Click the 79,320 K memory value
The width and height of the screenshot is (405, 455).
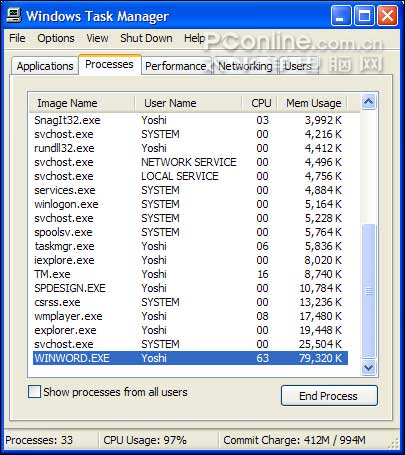320,358
